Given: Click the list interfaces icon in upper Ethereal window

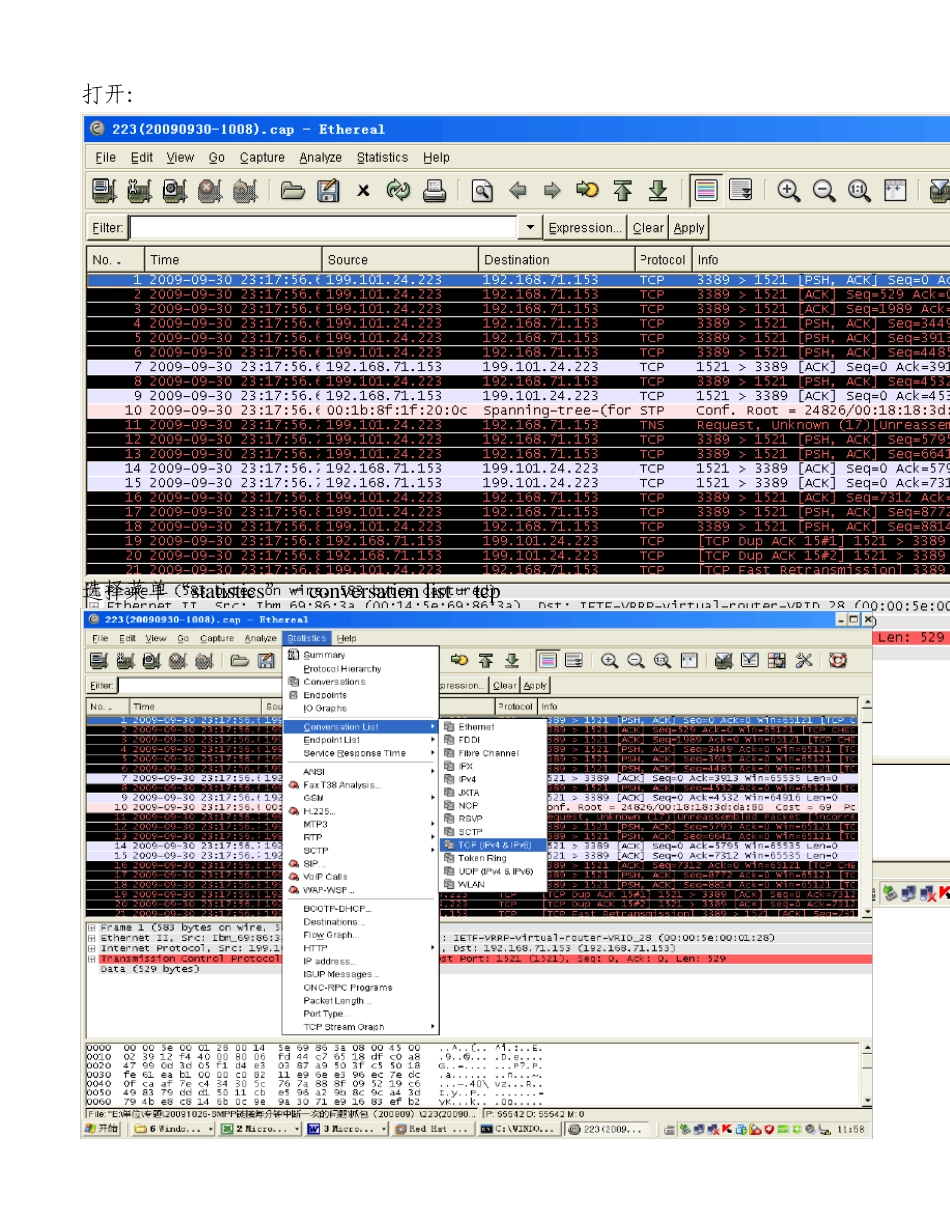Looking at the screenshot, I should 104,191.
